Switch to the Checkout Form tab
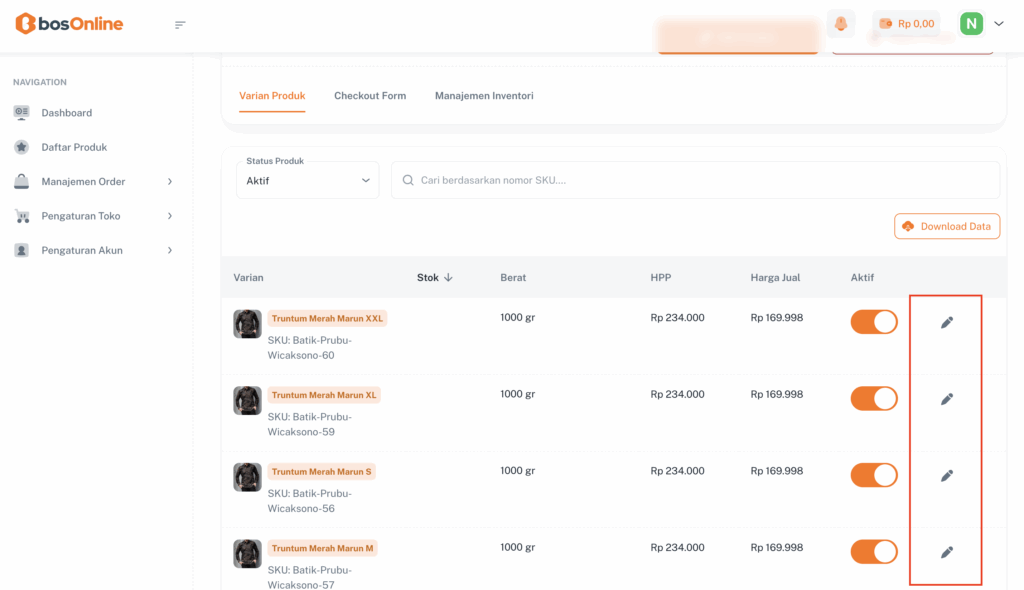The width and height of the screenshot is (1024, 590). pyautogui.click(x=370, y=96)
